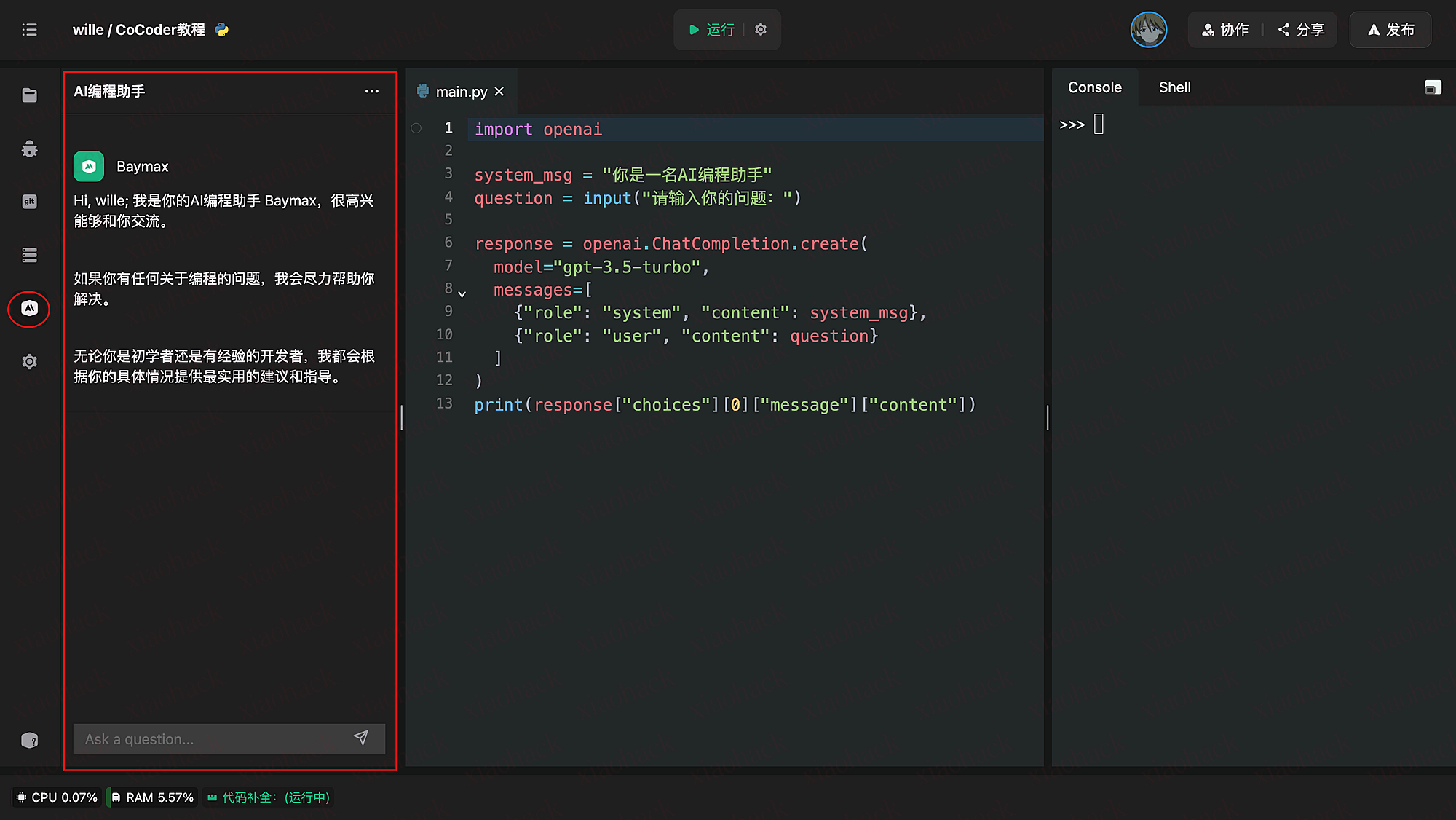Send the question with paper plane icon
The image size is (1456, 820).
360,738
